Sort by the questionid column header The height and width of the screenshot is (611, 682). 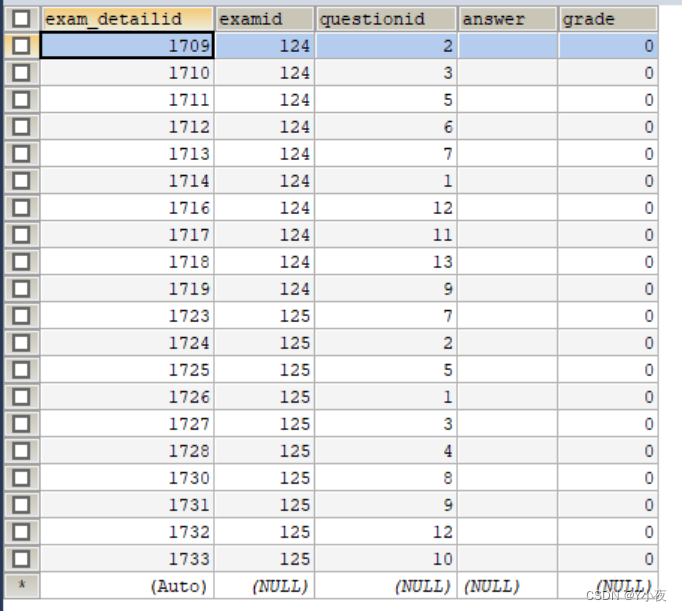click(386, 19)
